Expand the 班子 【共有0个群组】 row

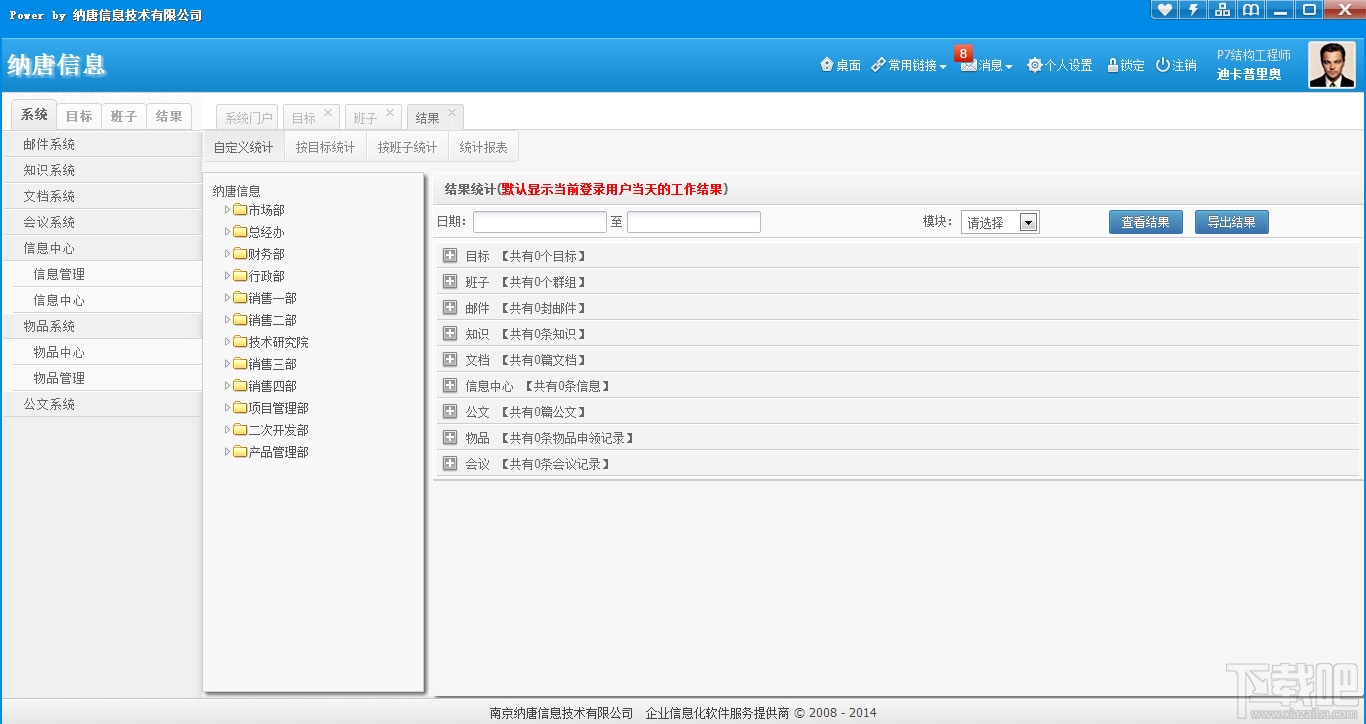[x=450, y=282]
